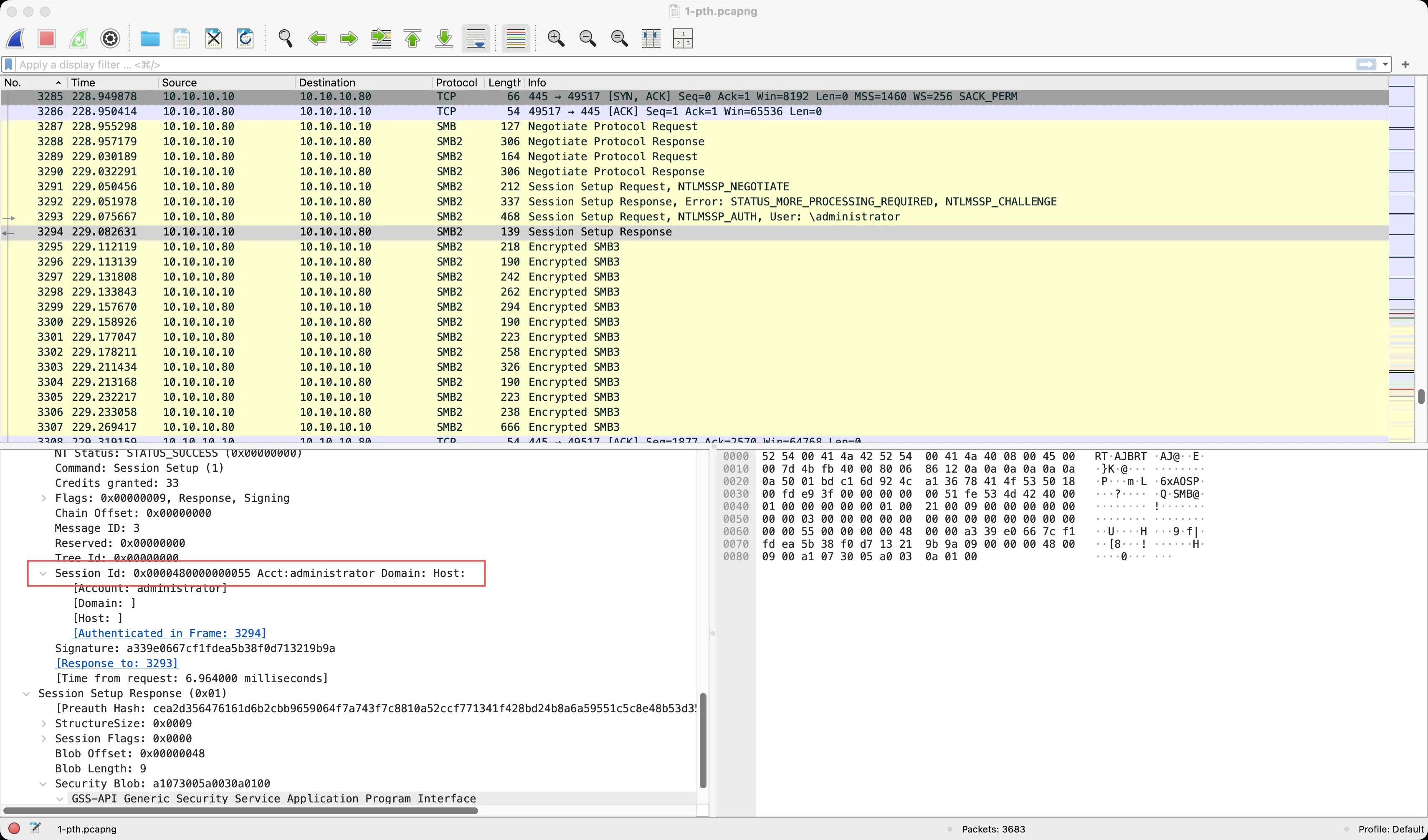Expand the Flags: 0x00000009 field
This screenshot has height=840, width=1428.
43,498
